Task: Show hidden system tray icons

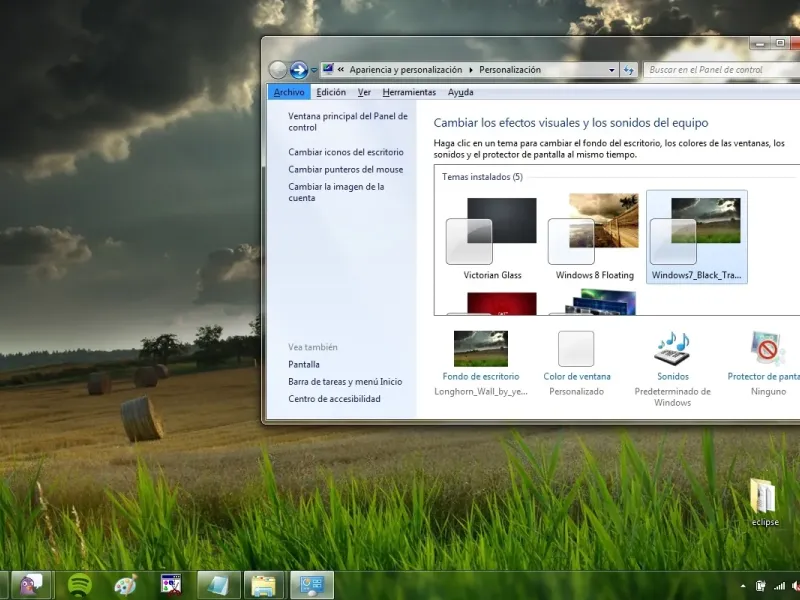Action: click(743, 586)
